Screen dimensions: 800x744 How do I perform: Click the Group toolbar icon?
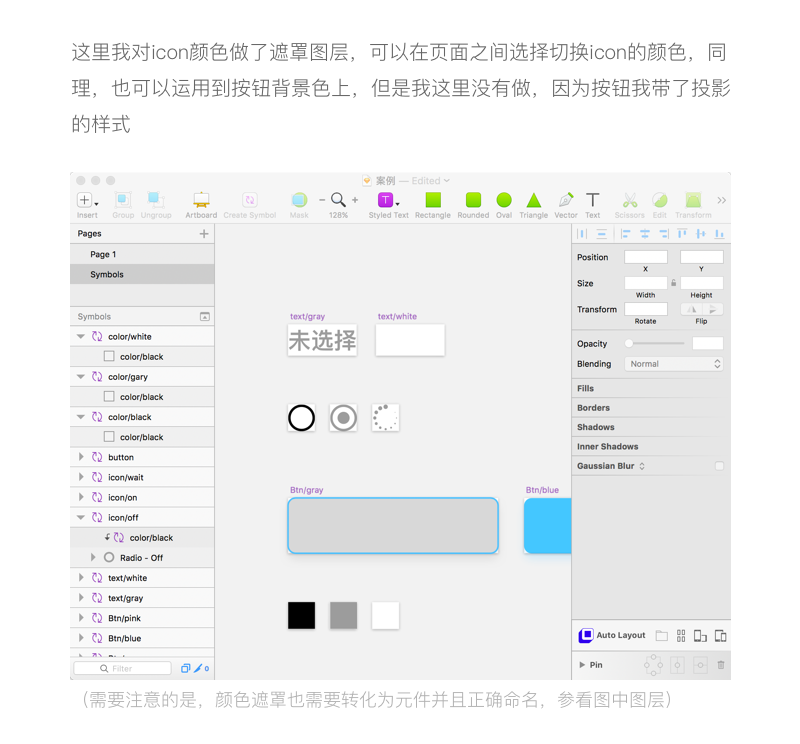pyautogui.click(x=123, y=200)
